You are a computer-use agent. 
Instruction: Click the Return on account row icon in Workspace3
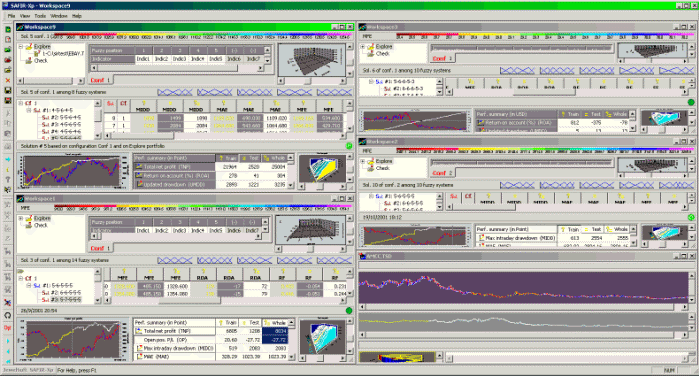pos(481,123)
